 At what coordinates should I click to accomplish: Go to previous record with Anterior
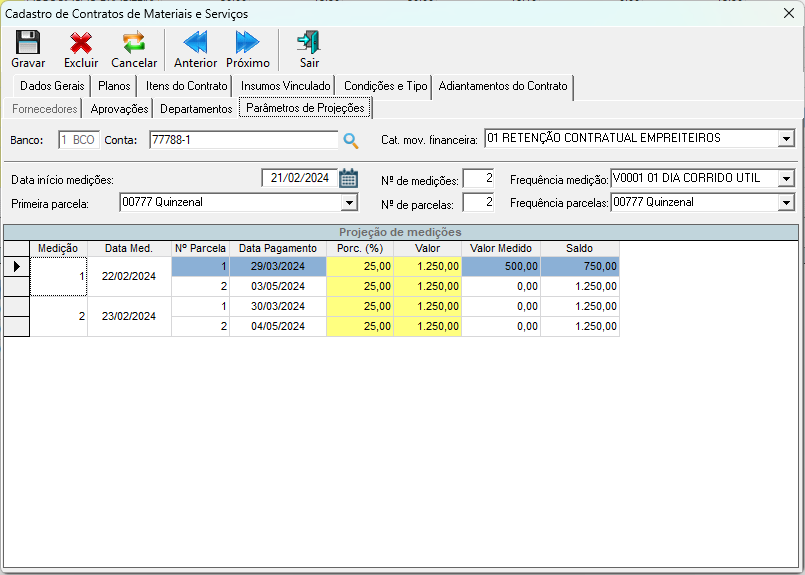195,43
